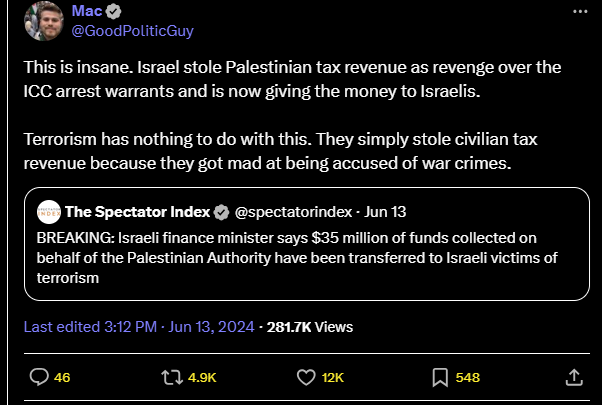Screen dimensions: 602x405
Task: Open Mac's profile picture
Action: tap(42, 22)
